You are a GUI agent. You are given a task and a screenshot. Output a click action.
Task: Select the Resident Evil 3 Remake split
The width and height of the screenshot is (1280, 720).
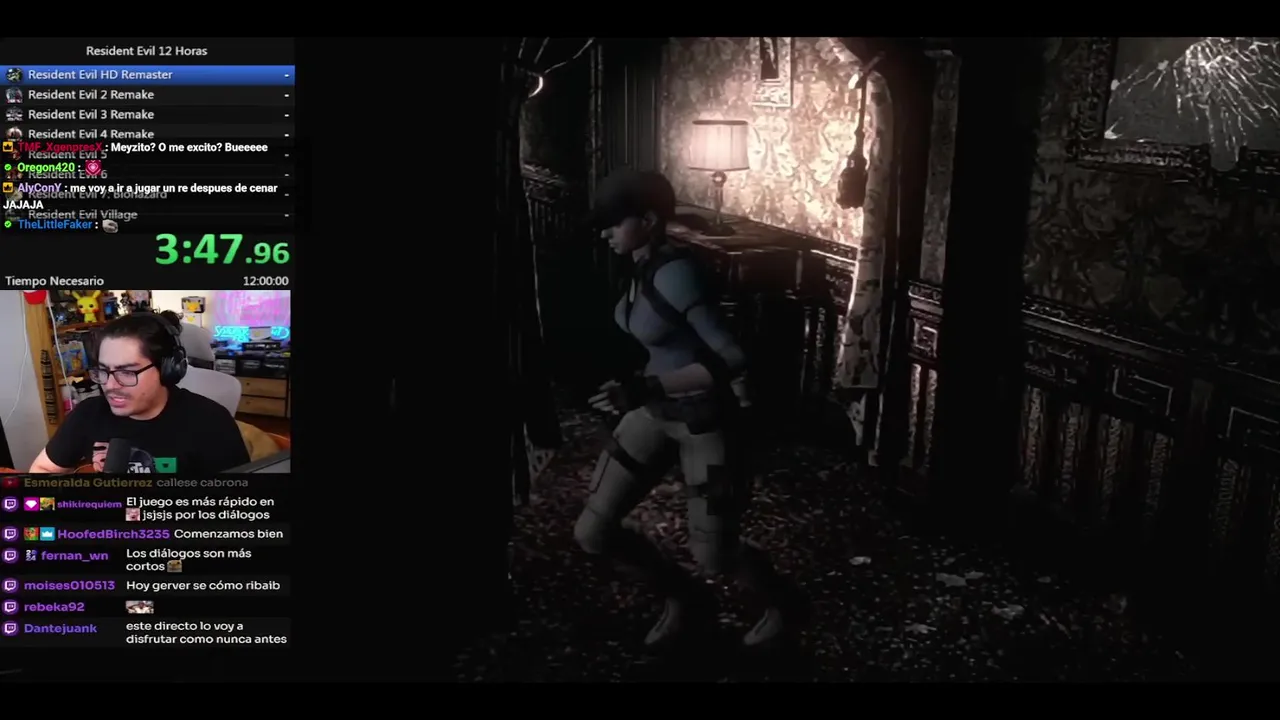147,115
